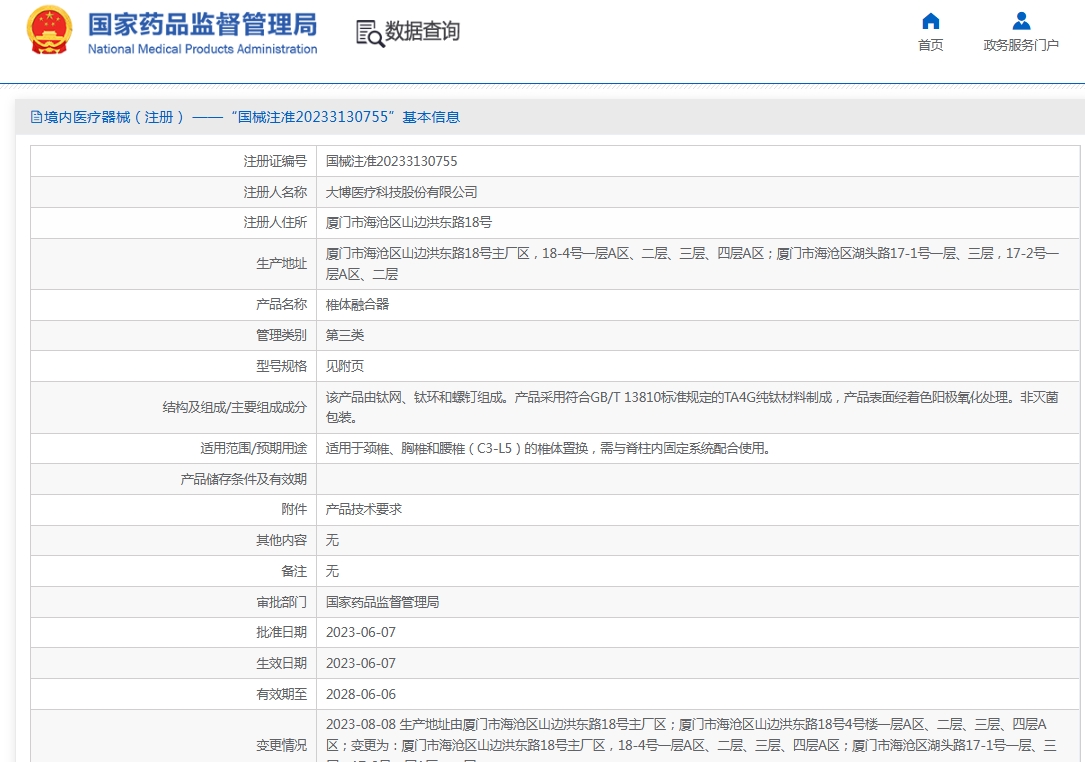Click the 生效日期 label
The image size is (1085, 762).
coord(281,663)
